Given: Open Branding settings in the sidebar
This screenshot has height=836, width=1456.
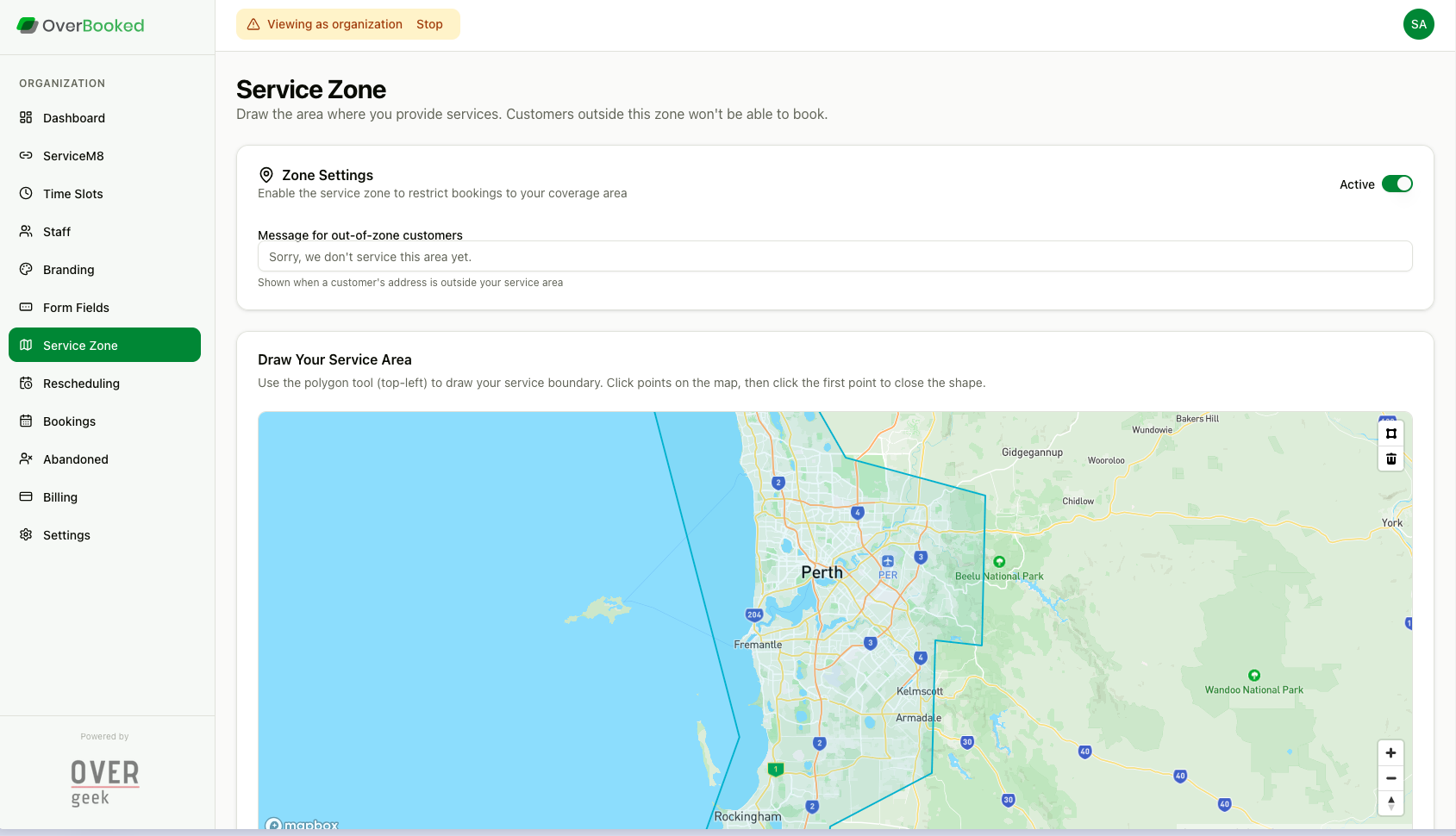Looking at the screenshot, I should pyautogui.click(x=68, y=269).
